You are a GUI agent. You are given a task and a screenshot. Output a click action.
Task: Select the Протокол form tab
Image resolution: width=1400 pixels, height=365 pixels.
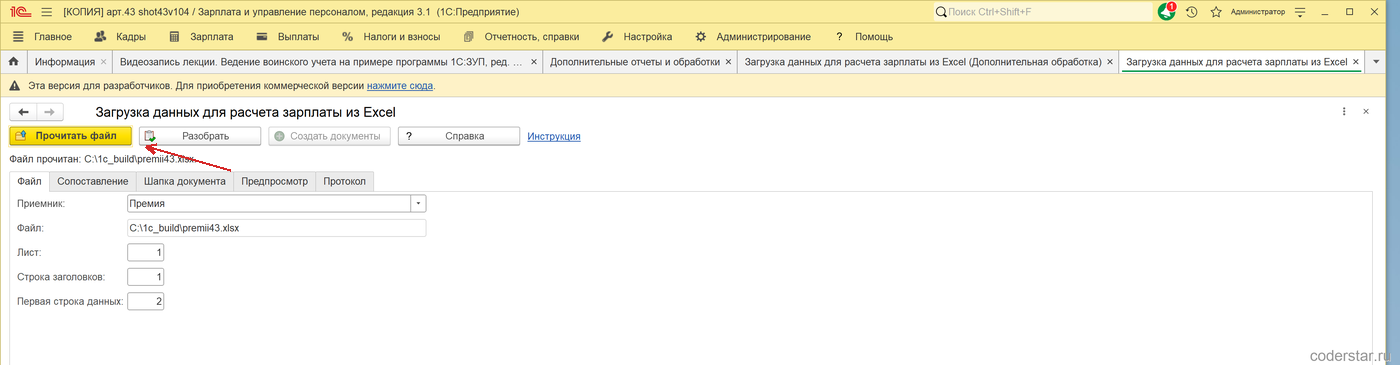(345, 181)
